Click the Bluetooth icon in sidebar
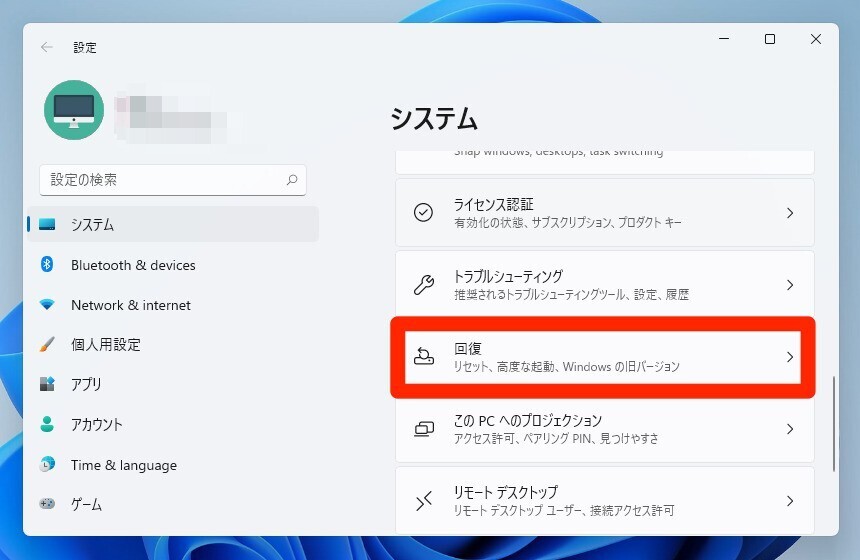Image resolution: width=860 pixels, height=560 pixels. [47, 264]
